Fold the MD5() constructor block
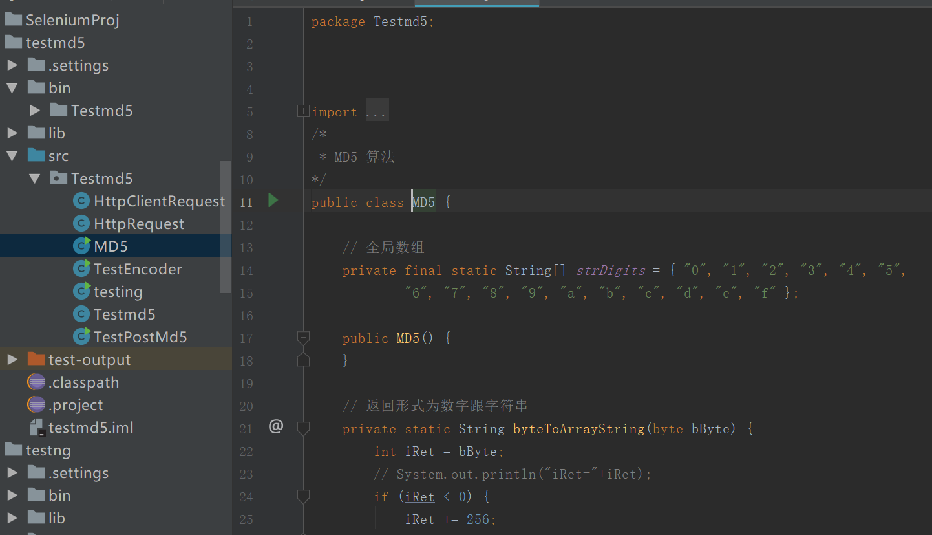The image size is (932, 535). point(304,338)
